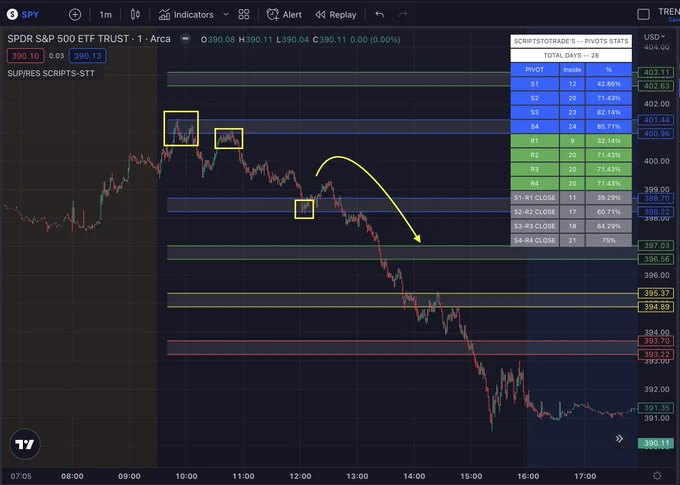Click the S1 row in stats table

pyautogui.click(x=571, y=84)
